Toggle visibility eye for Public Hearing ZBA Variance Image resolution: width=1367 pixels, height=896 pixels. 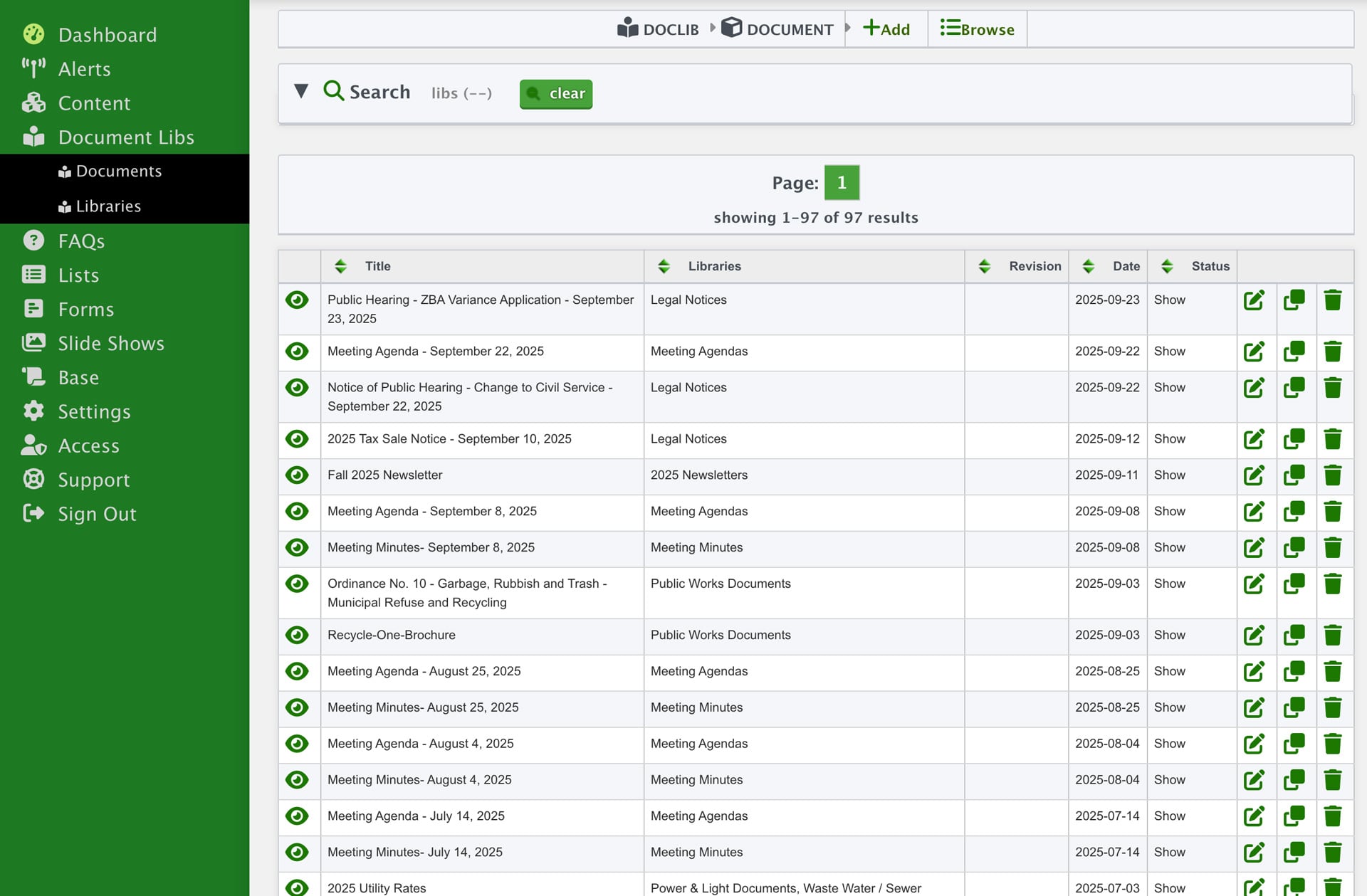tap(297, 300)
